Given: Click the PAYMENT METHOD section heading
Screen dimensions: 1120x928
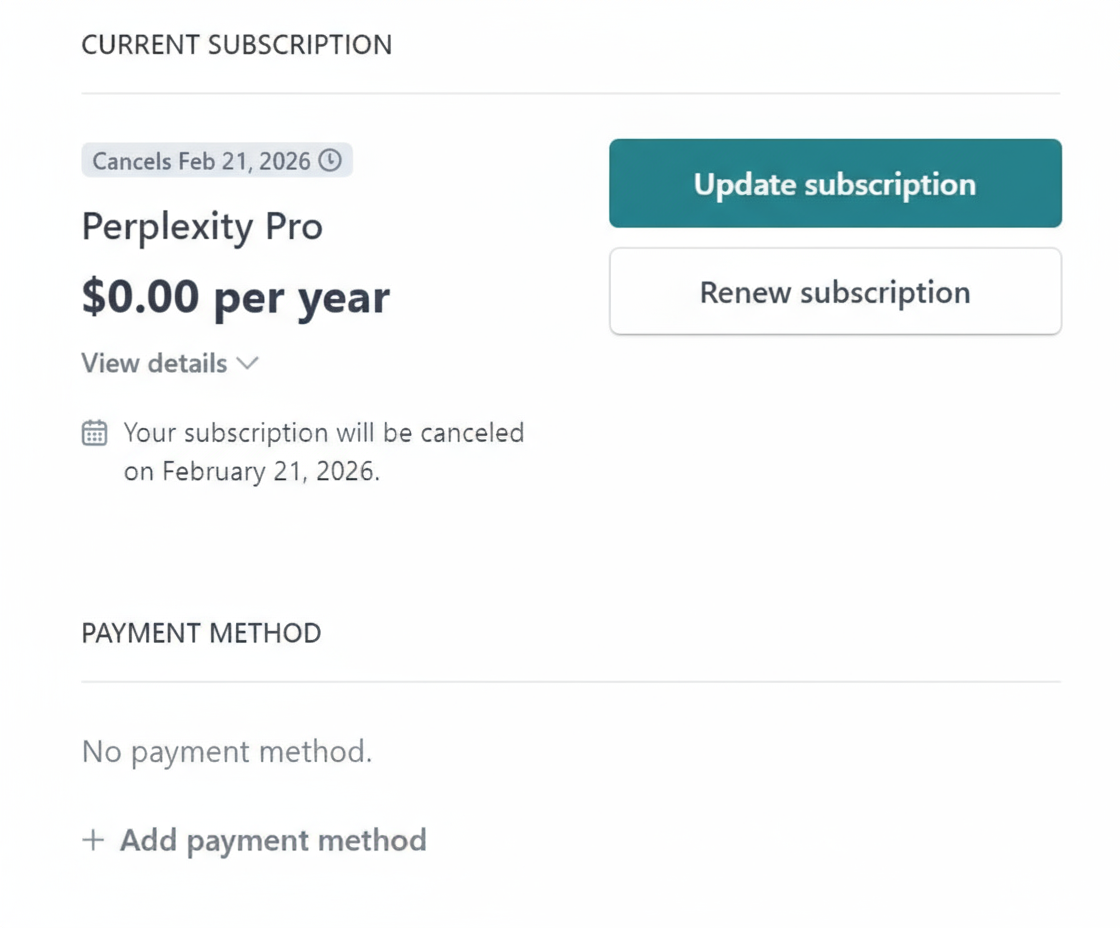Looking at the screenshot, I should click(x=201, y=633).
